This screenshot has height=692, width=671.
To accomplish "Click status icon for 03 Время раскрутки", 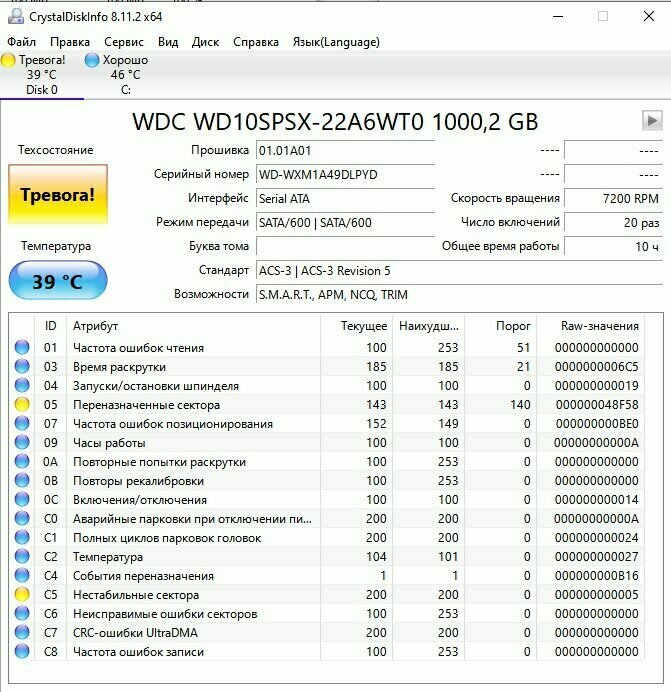I will click(x=22, y=366).
